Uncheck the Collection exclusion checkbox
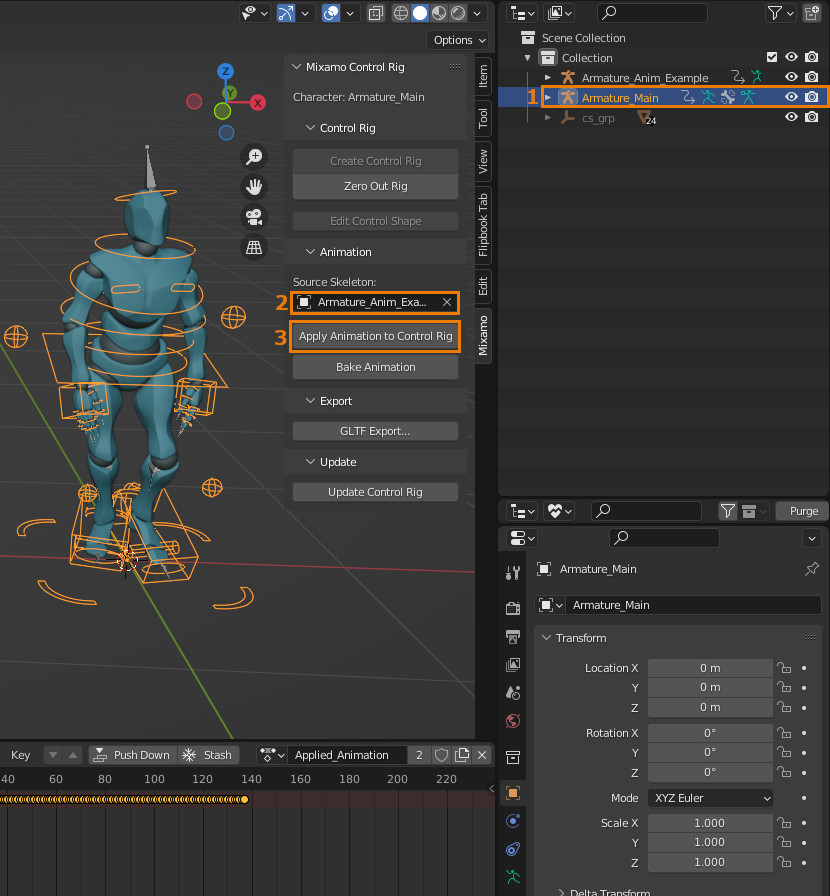 [772, 57]
